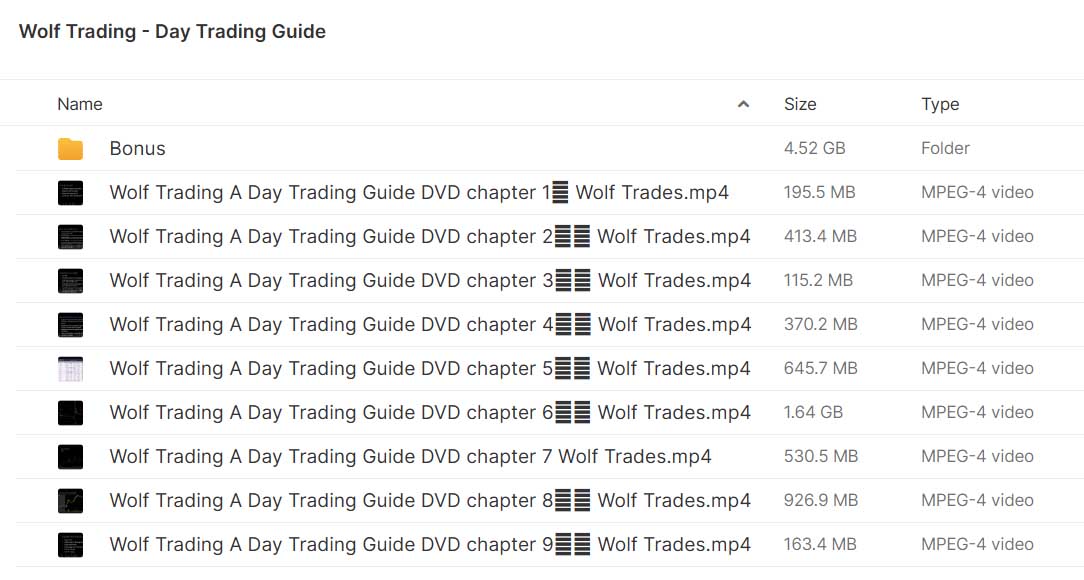Click MPEG-4 video type in chapter 1 row
This screenshot has height=580, width=1084.
point(978,192)
